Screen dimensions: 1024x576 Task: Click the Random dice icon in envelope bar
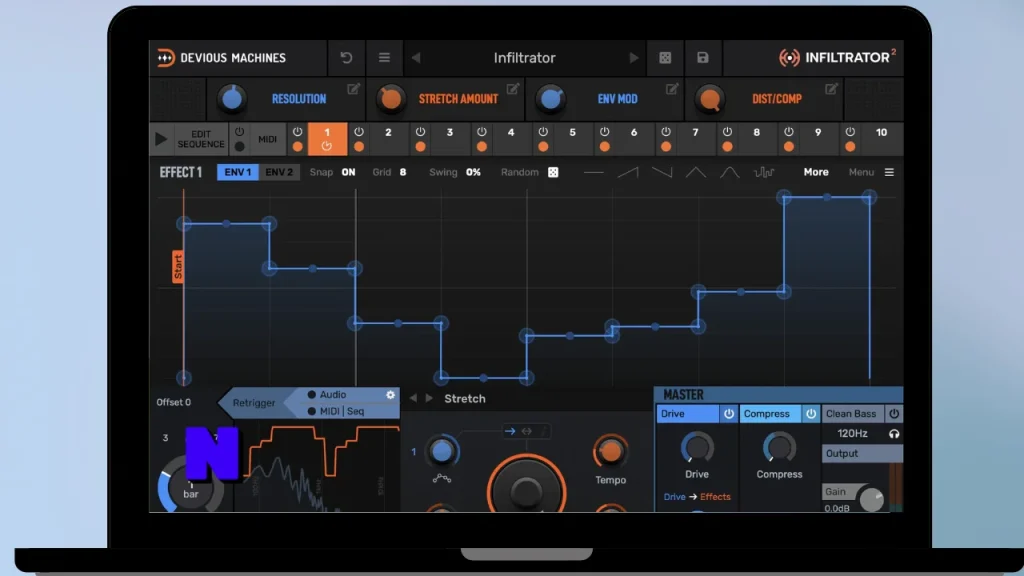553,172
